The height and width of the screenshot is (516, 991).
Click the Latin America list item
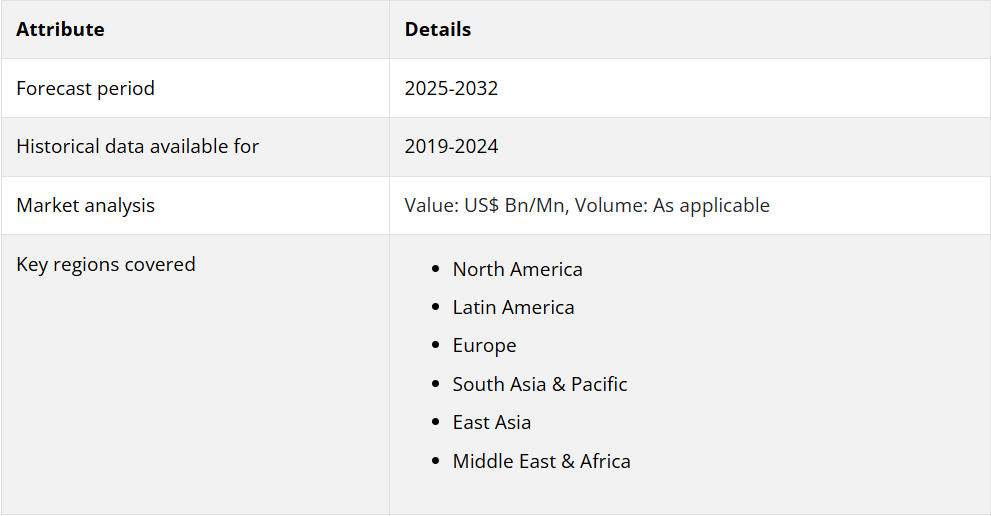coord(513,308)
